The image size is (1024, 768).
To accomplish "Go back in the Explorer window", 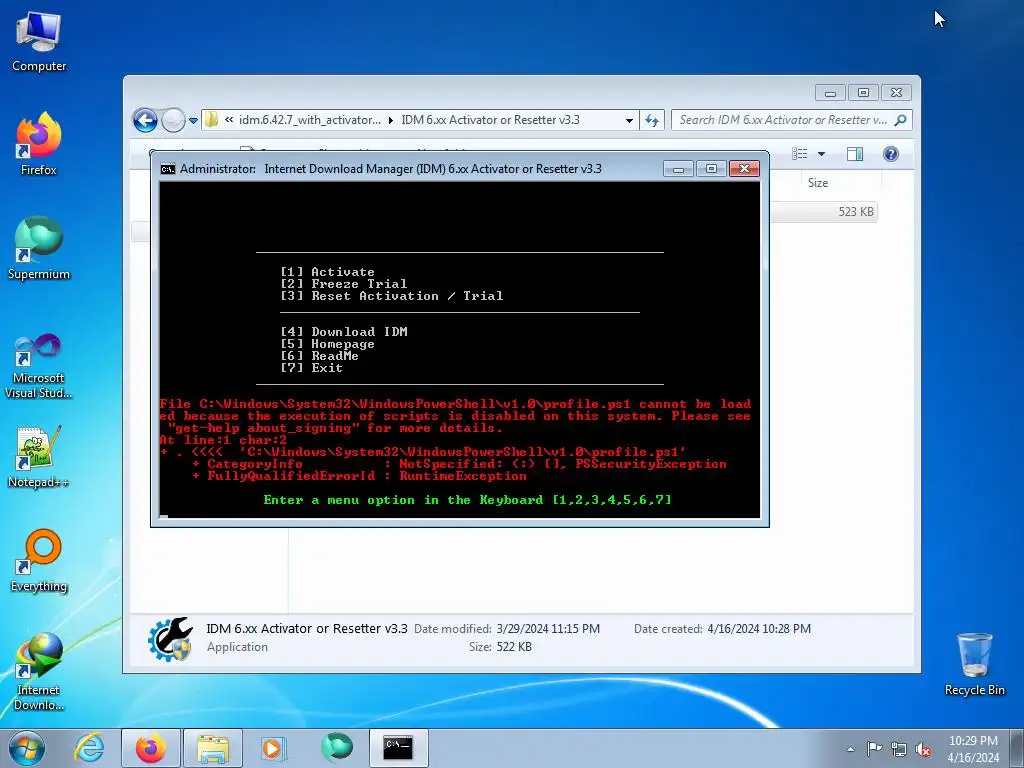I will click(145, 120).
